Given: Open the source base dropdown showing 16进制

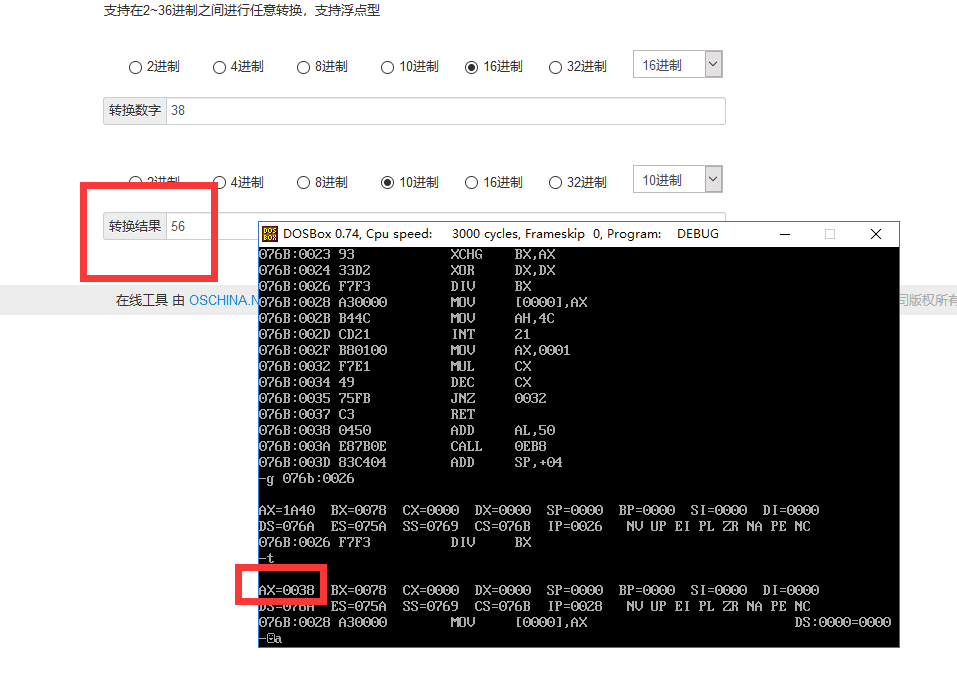Looking at the screenshot, I should 677,64.
